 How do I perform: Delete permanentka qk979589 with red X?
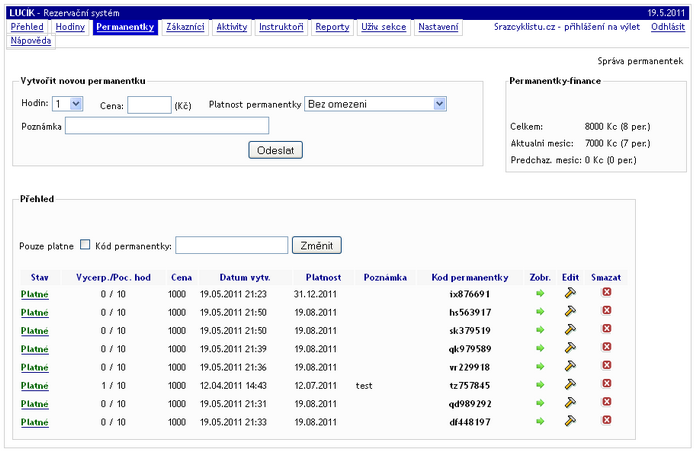click(x=606, y=347)
